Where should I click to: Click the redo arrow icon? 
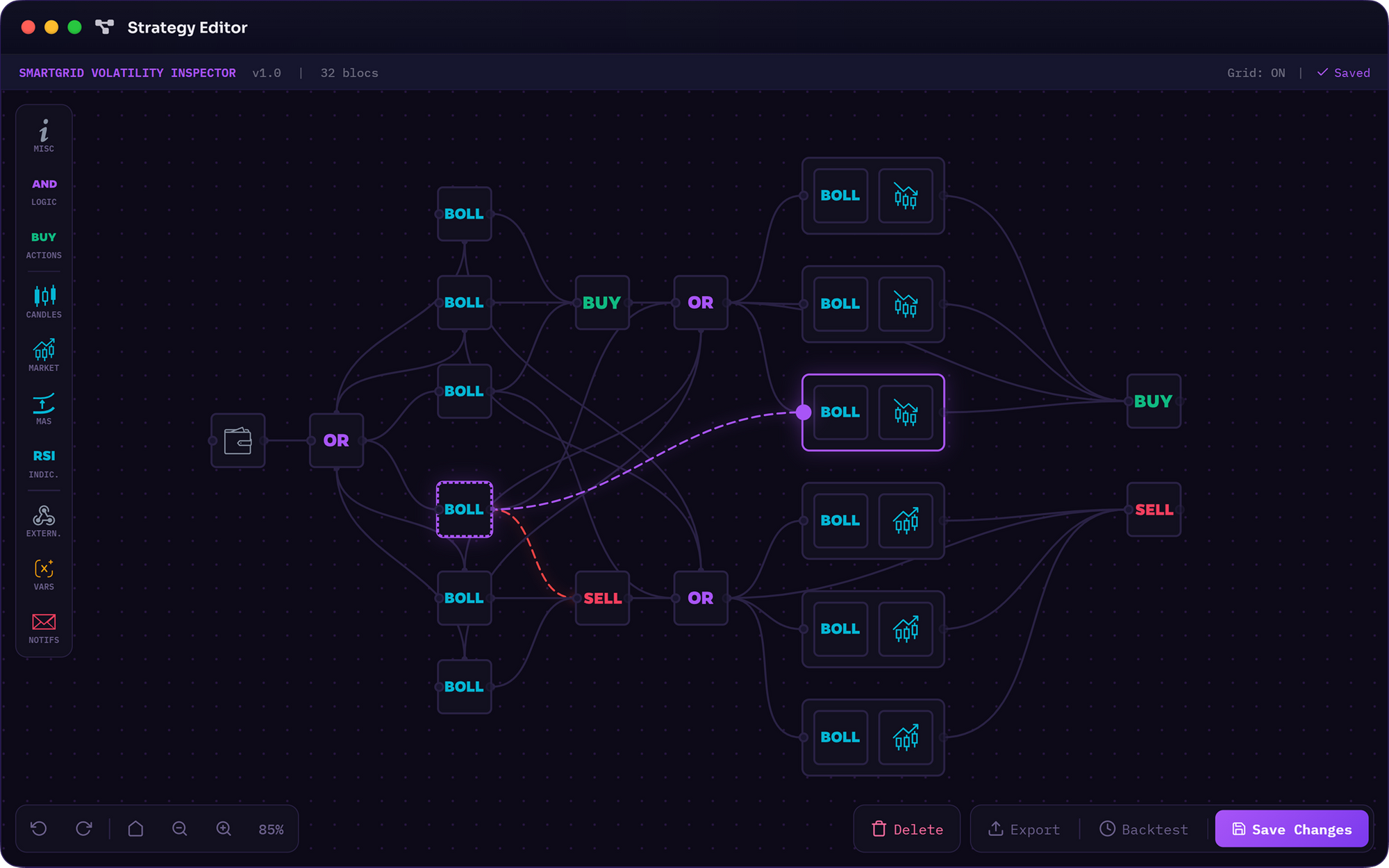84,828
